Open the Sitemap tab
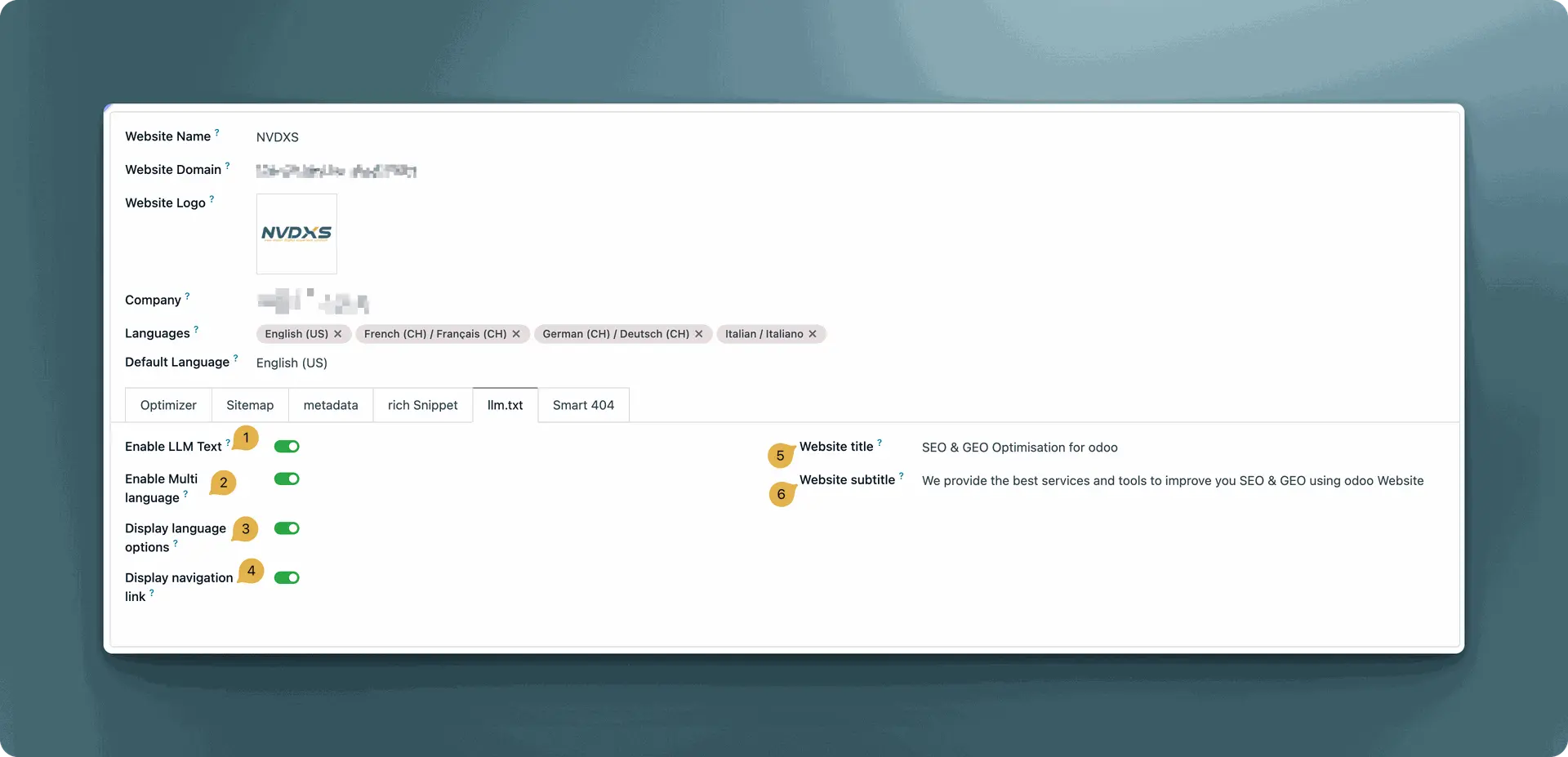The width and height of the screenshot is (1568, 757). coord(250,405)
